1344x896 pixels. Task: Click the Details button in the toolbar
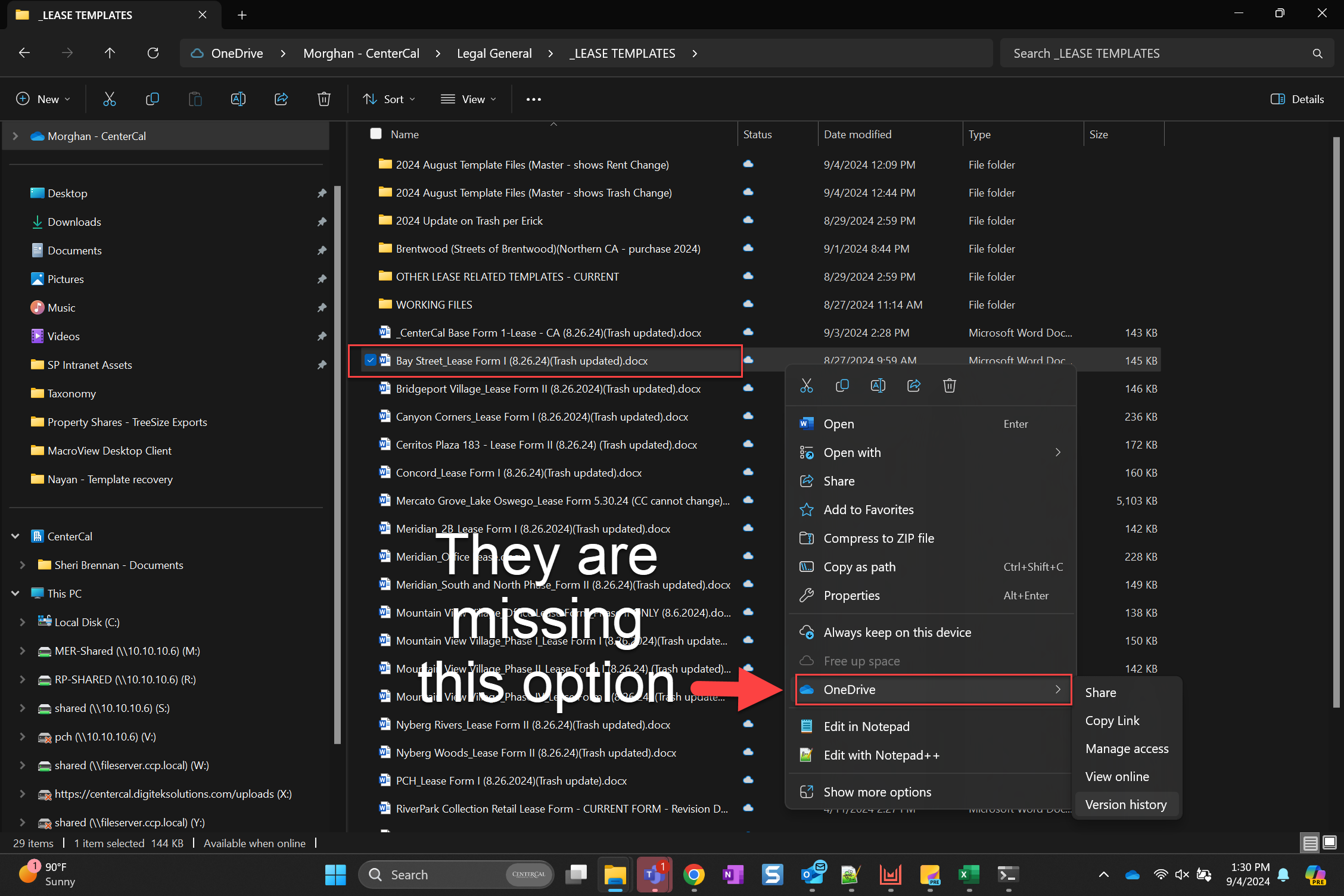tap(1297, 99)
